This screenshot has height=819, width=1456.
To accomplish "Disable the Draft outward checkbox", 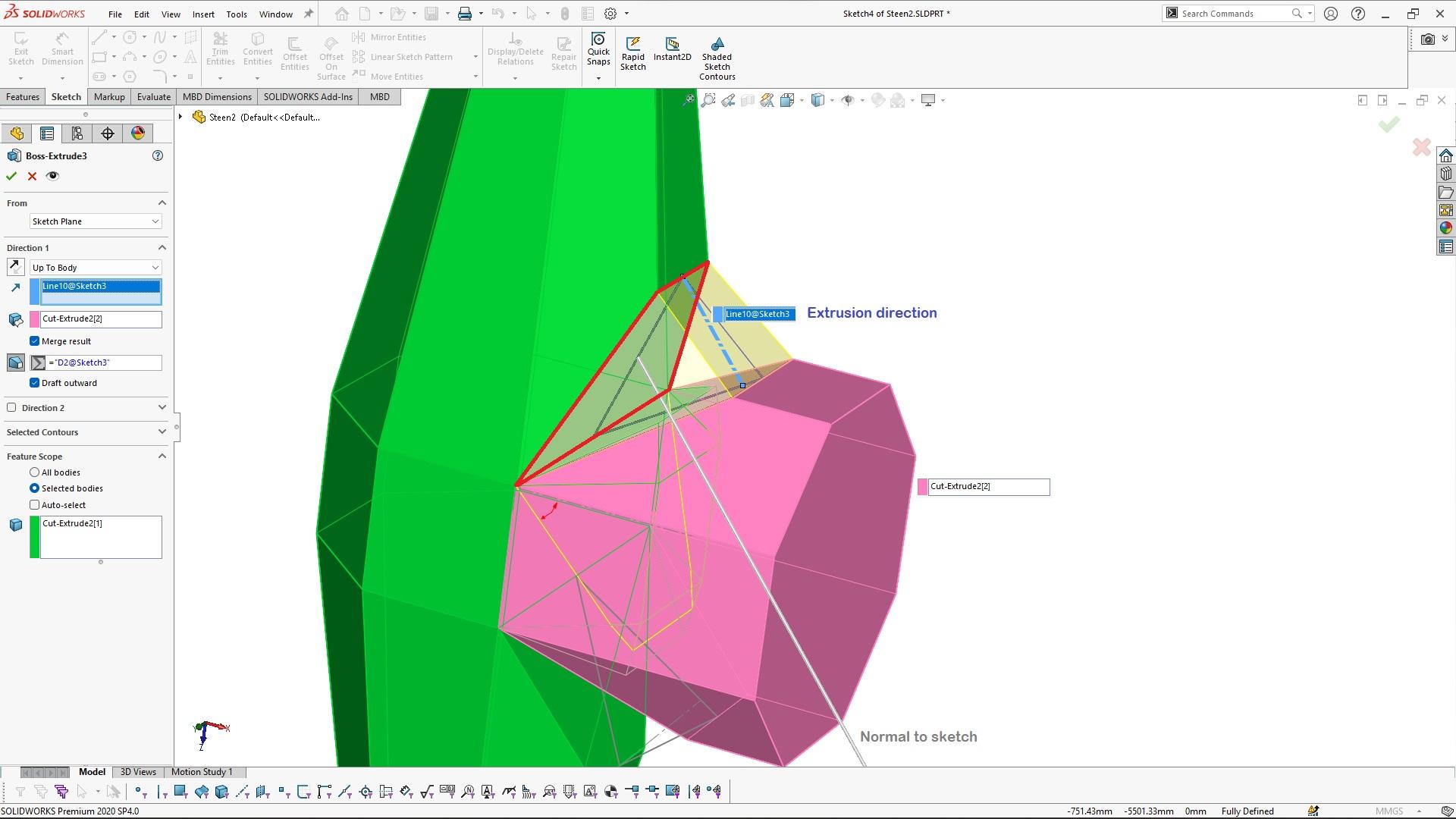I will (35, 383).
